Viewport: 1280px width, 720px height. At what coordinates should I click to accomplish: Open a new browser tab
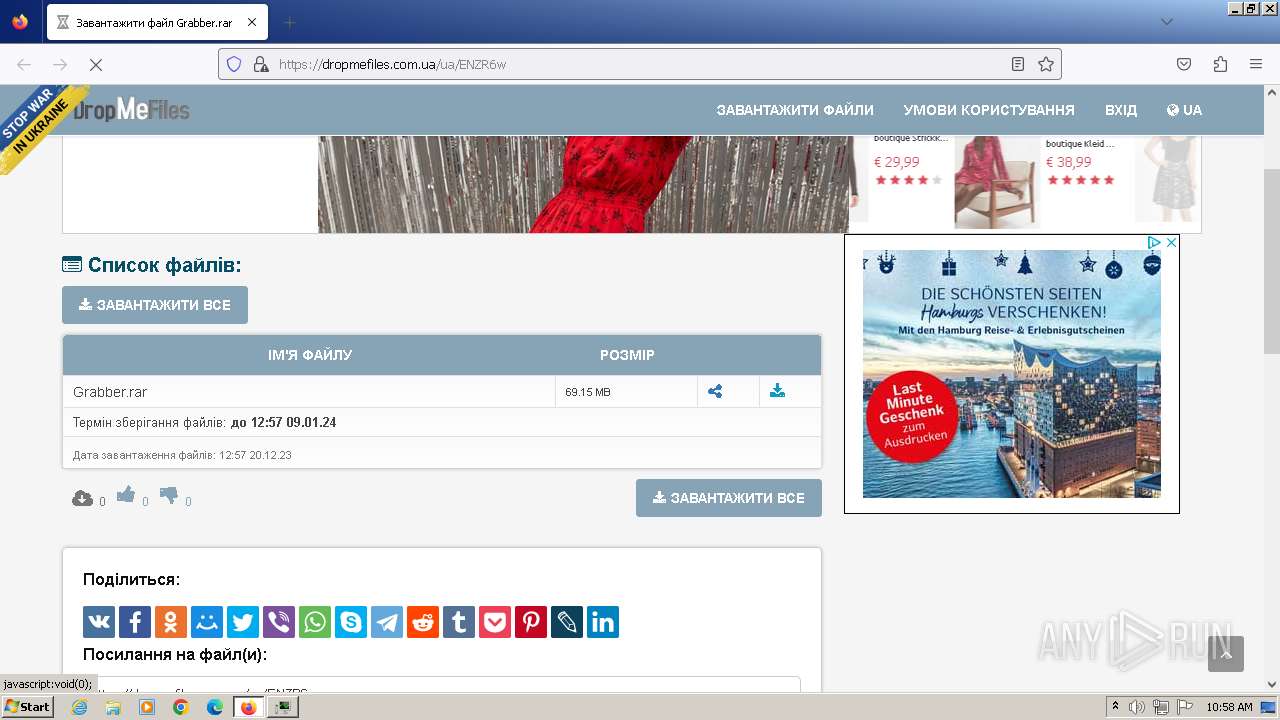[289, 22]
